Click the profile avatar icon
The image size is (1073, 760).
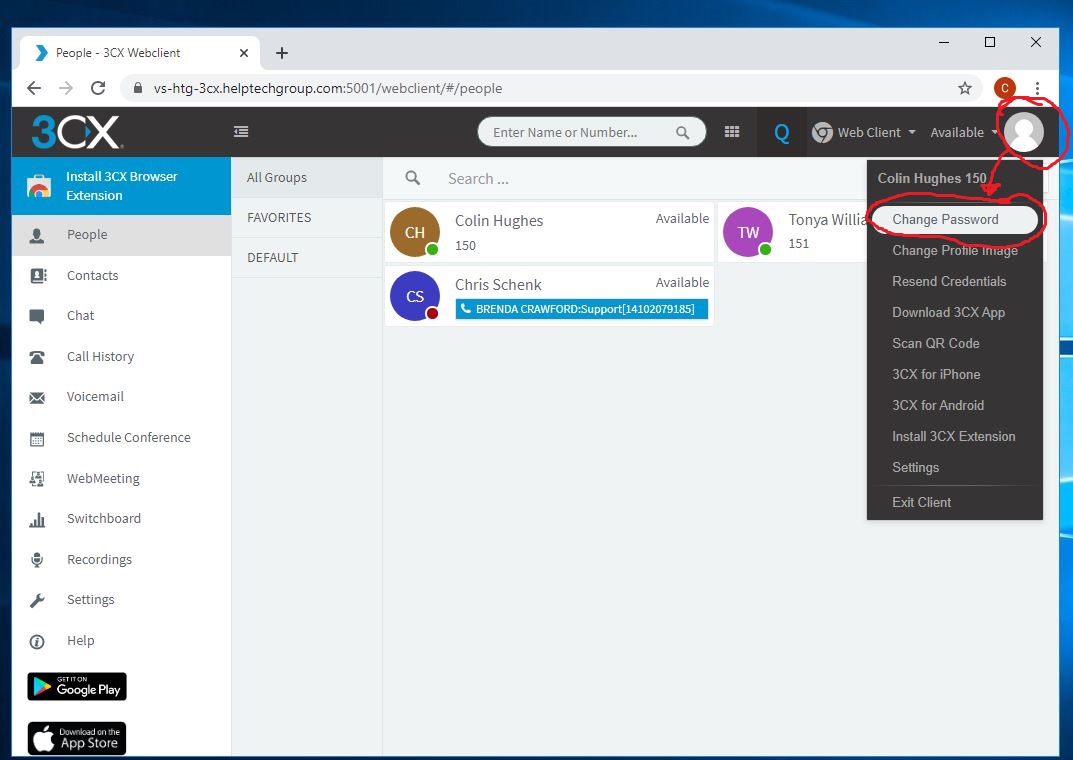click(1024, 131)
